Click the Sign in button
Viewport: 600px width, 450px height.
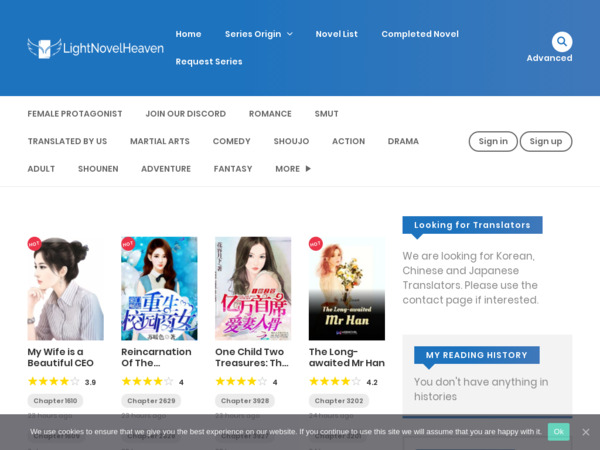pos(493,141)
